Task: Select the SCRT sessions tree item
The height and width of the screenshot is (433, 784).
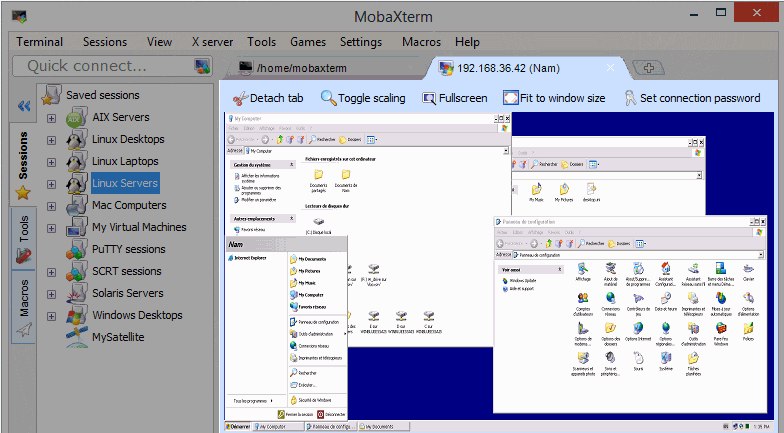Action: point(126,271)
